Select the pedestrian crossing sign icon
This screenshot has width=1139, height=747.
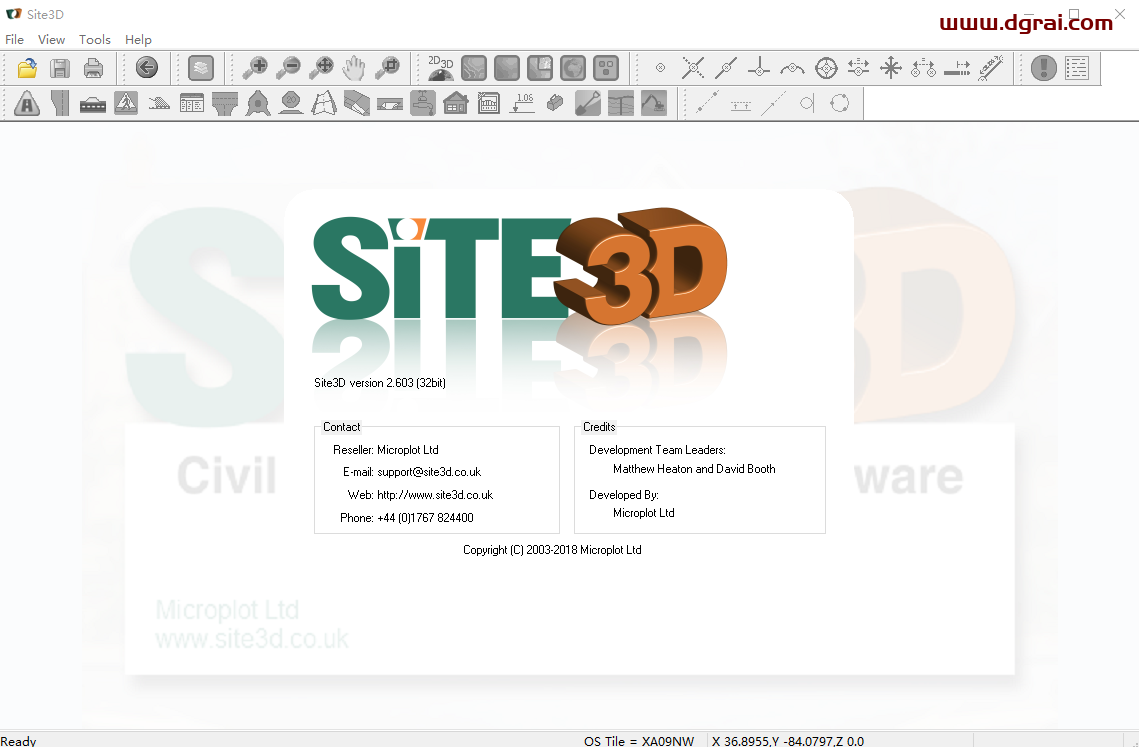point(126,103)
